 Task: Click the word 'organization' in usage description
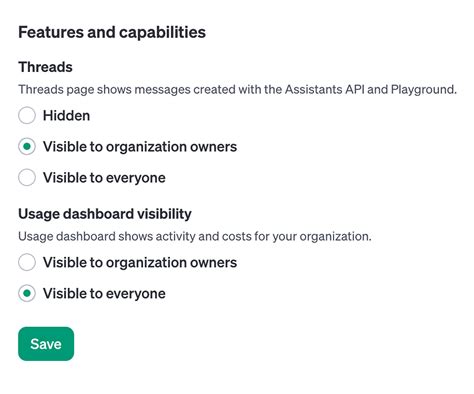(335, 237)
